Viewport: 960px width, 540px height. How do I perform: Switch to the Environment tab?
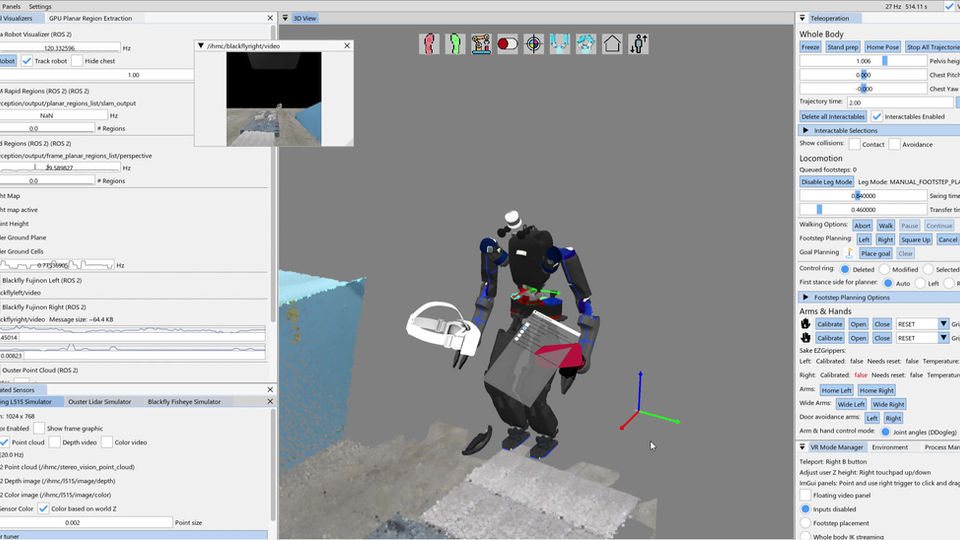pyautogui.click(x=890, y=447)
